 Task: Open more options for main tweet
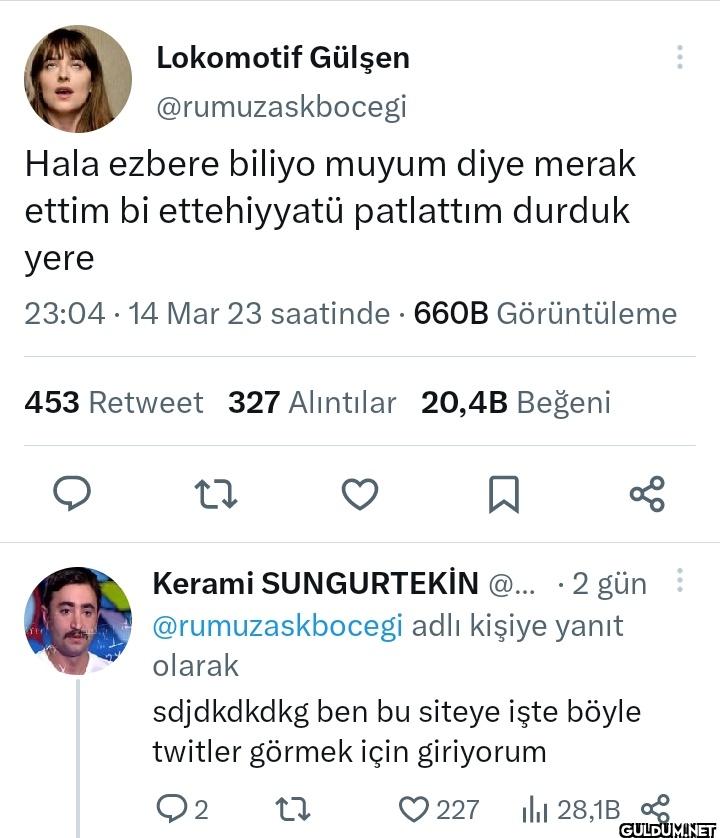pyautogui.click(x=680, y=57)
